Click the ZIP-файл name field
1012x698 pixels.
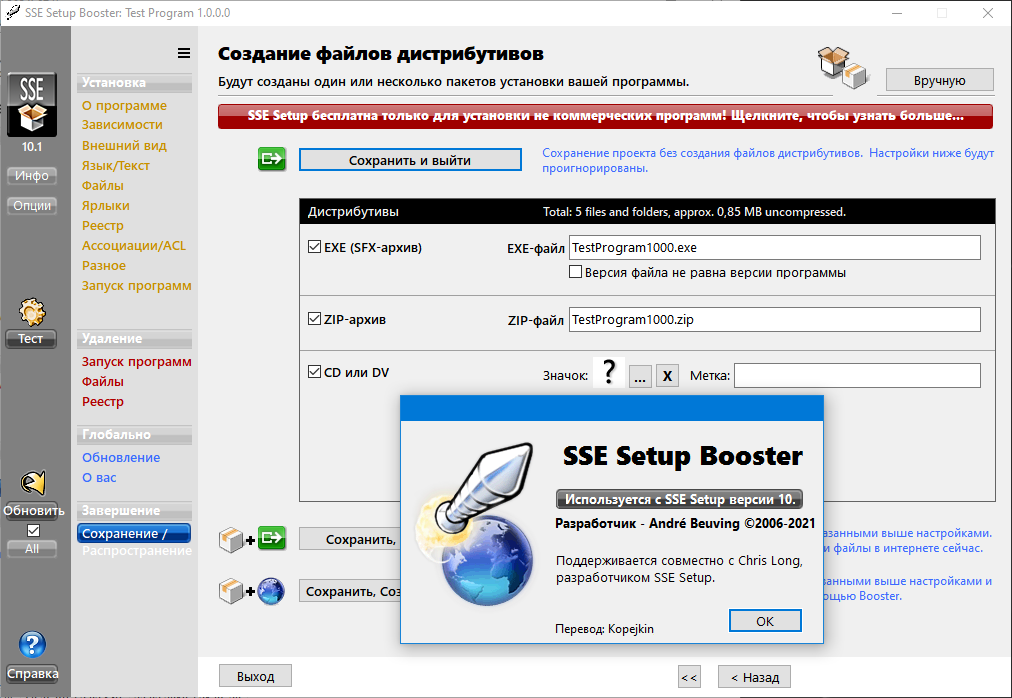(x=774, y=319)
